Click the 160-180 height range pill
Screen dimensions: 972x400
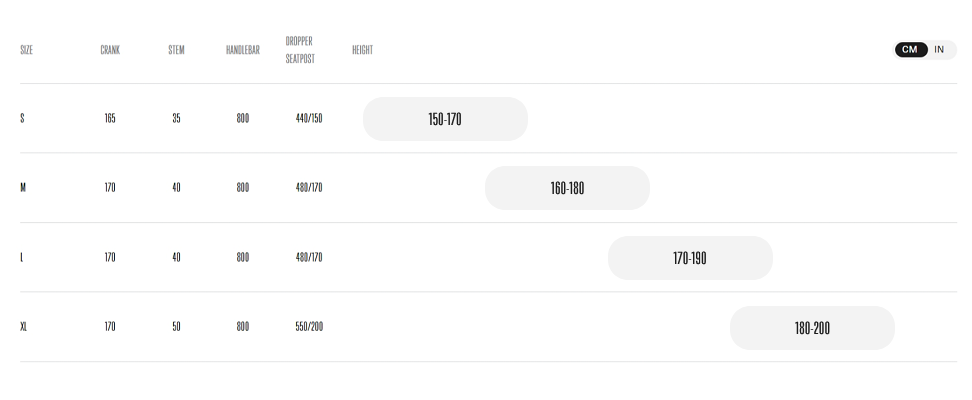point(567,188)
